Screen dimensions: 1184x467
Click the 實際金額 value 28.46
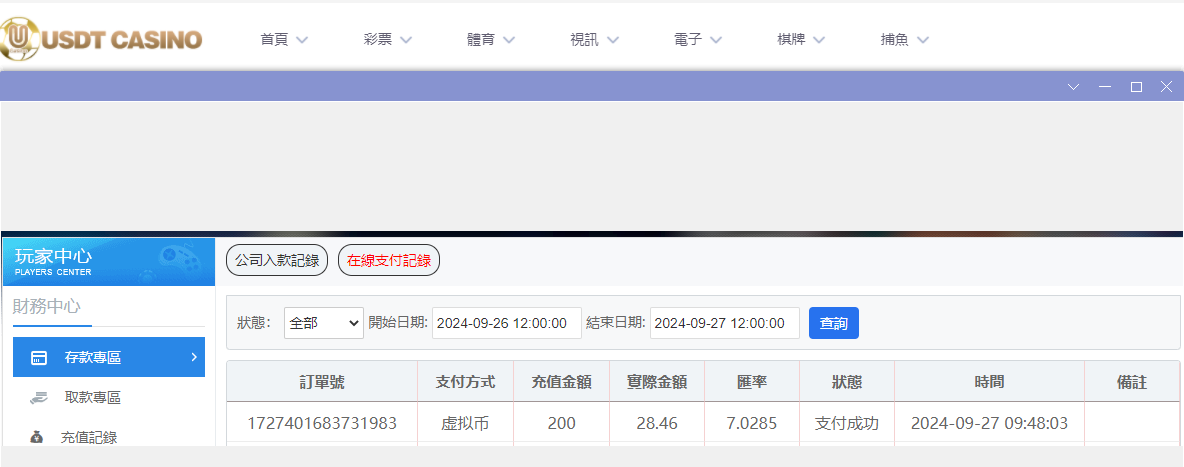click(657, 423)
